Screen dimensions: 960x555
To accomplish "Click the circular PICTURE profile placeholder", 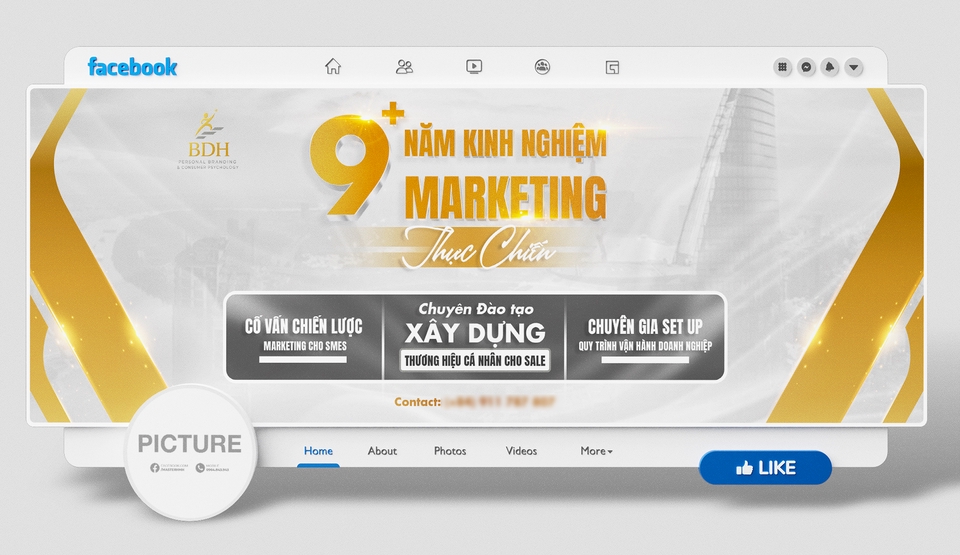I will click(x=190, y=452).
